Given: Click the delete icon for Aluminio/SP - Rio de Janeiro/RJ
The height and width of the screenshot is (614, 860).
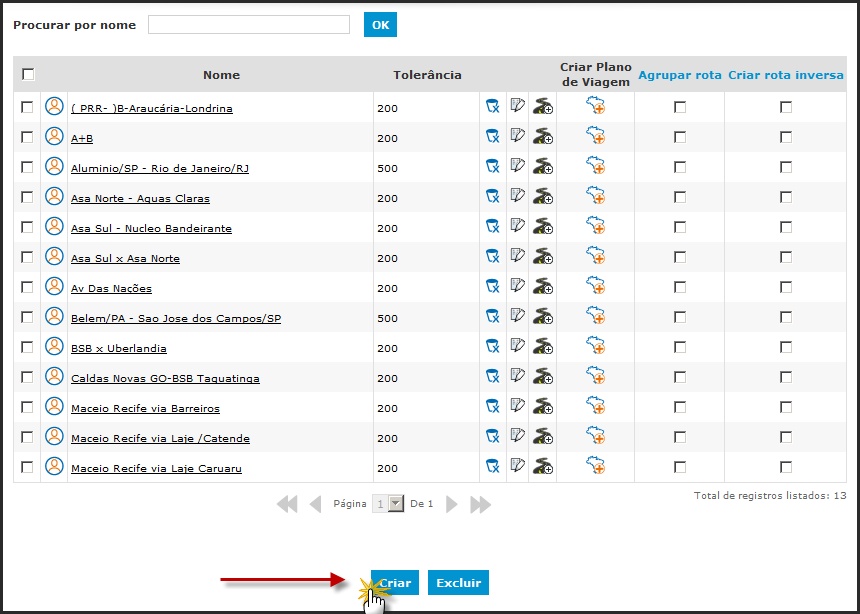Looking at the screenshot, I should tap(493, 166).
